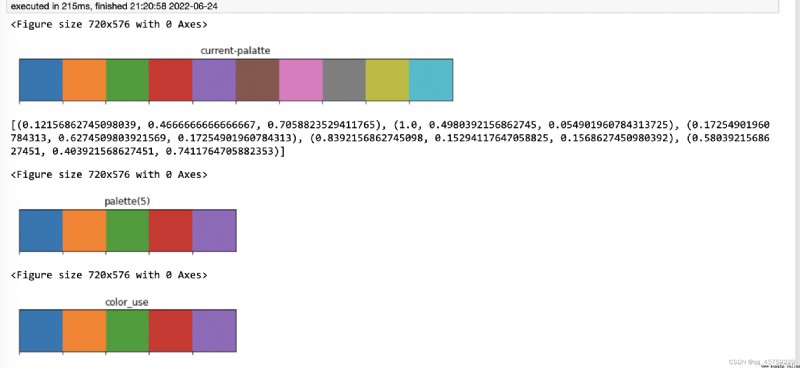
Task: Click the pink swatch in current-palatte
Action: click(x=301, y=80)
